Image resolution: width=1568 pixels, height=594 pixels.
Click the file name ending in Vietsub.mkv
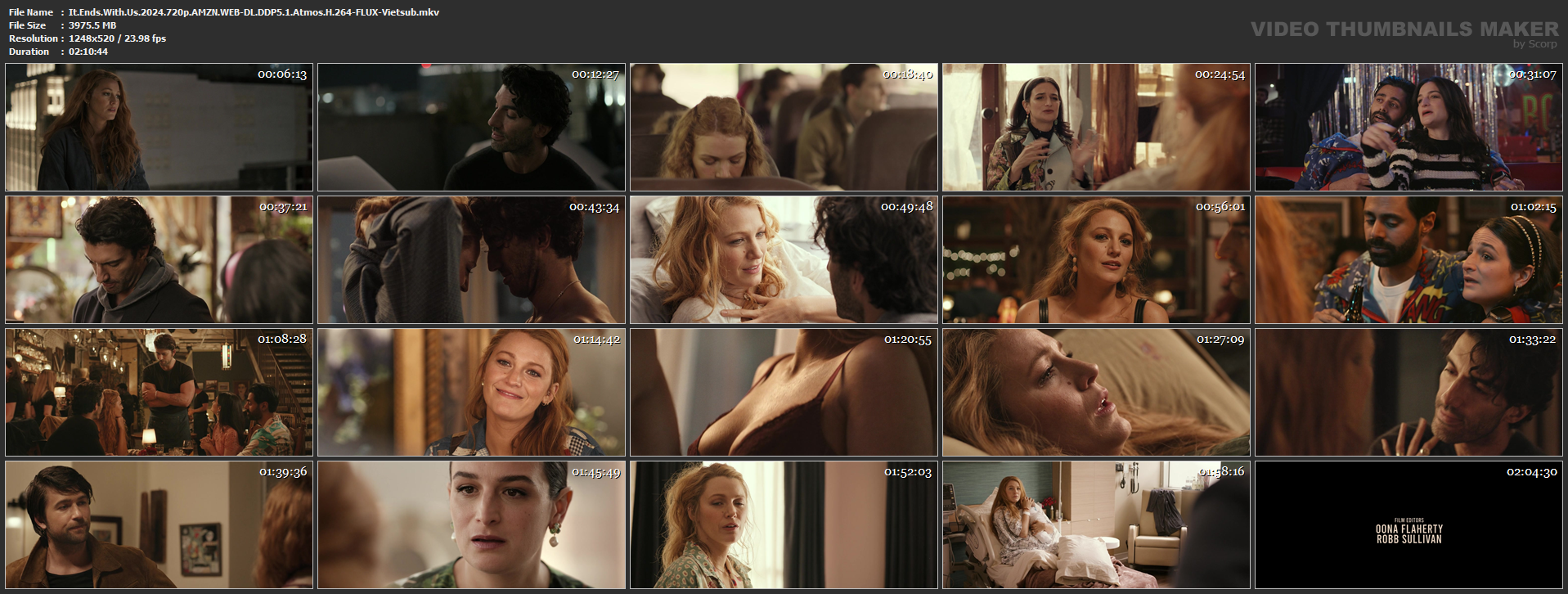pyautogui.click(x=254, y=12)
